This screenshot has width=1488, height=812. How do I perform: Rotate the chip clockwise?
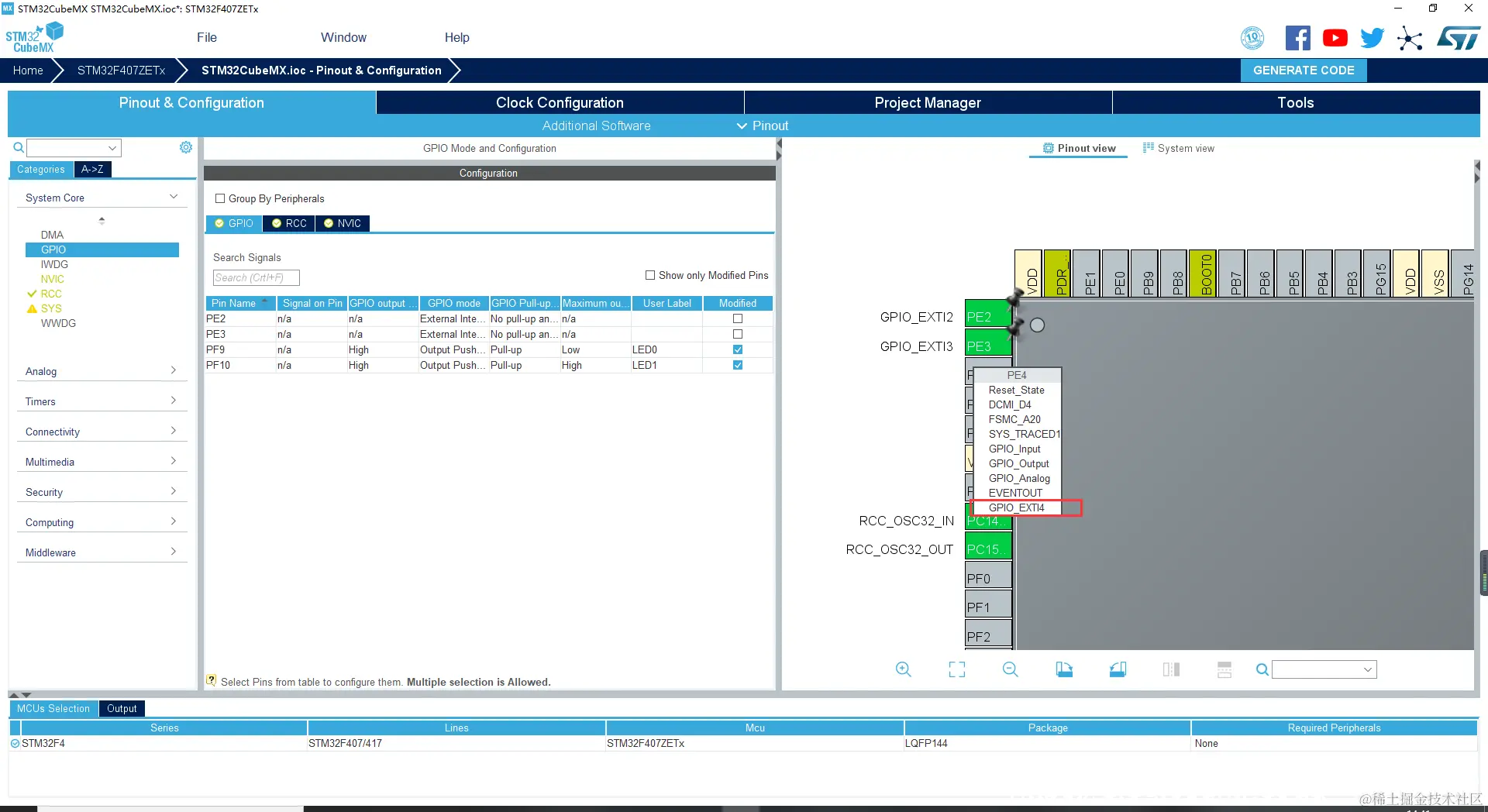pyautogui.click(x=1064, y=669)
